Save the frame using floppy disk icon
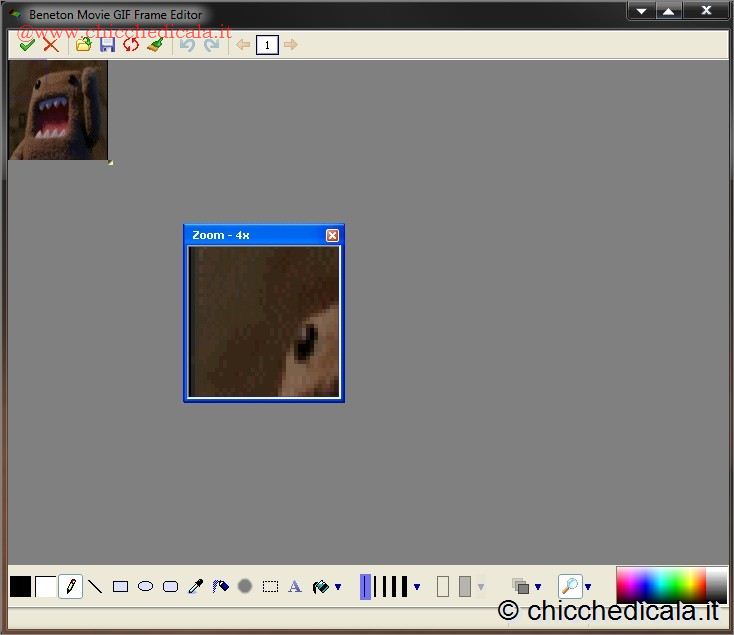This screenshot has height=635, width=734. pos(107,45)
